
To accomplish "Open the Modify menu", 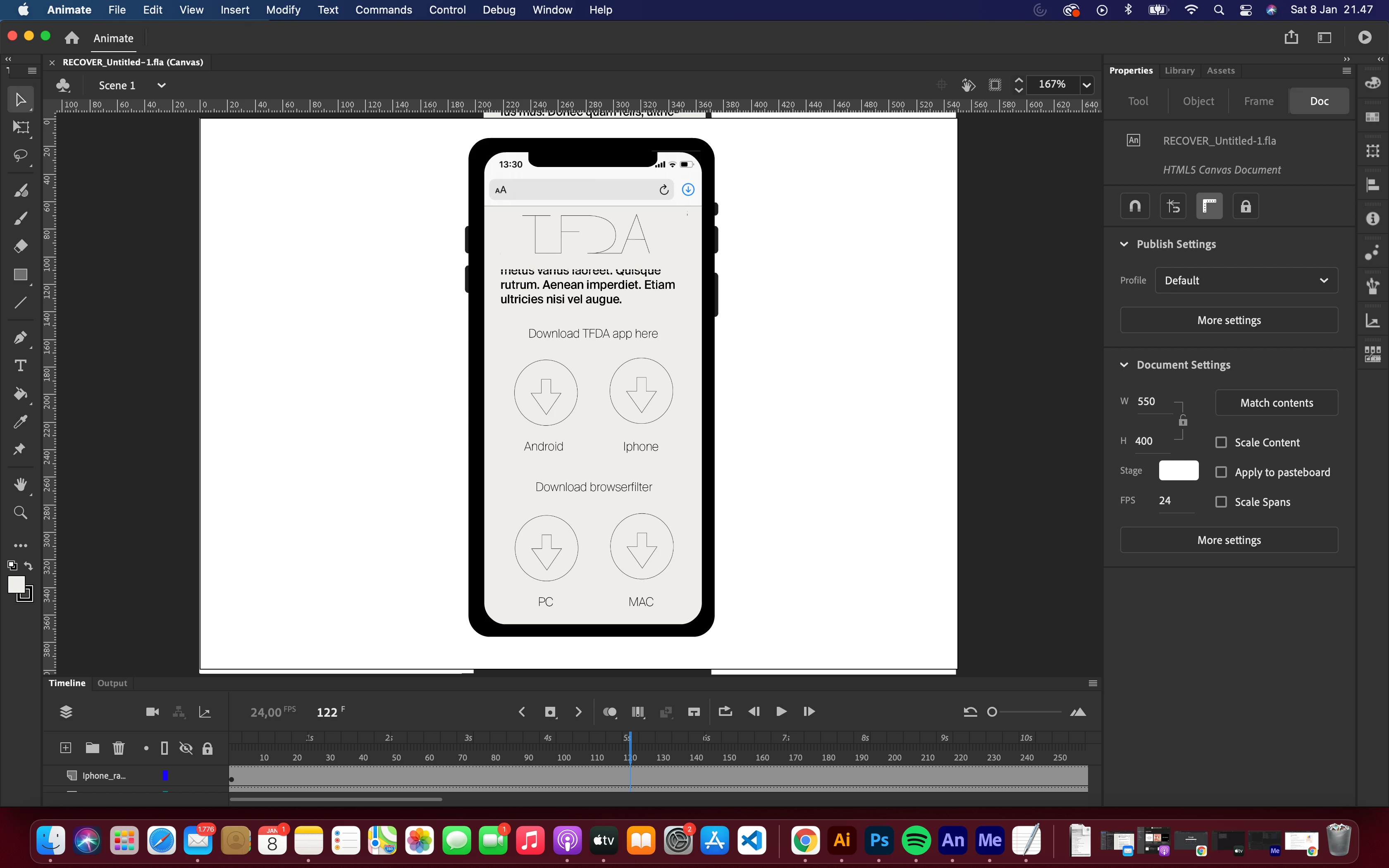I will pos(283,10).
